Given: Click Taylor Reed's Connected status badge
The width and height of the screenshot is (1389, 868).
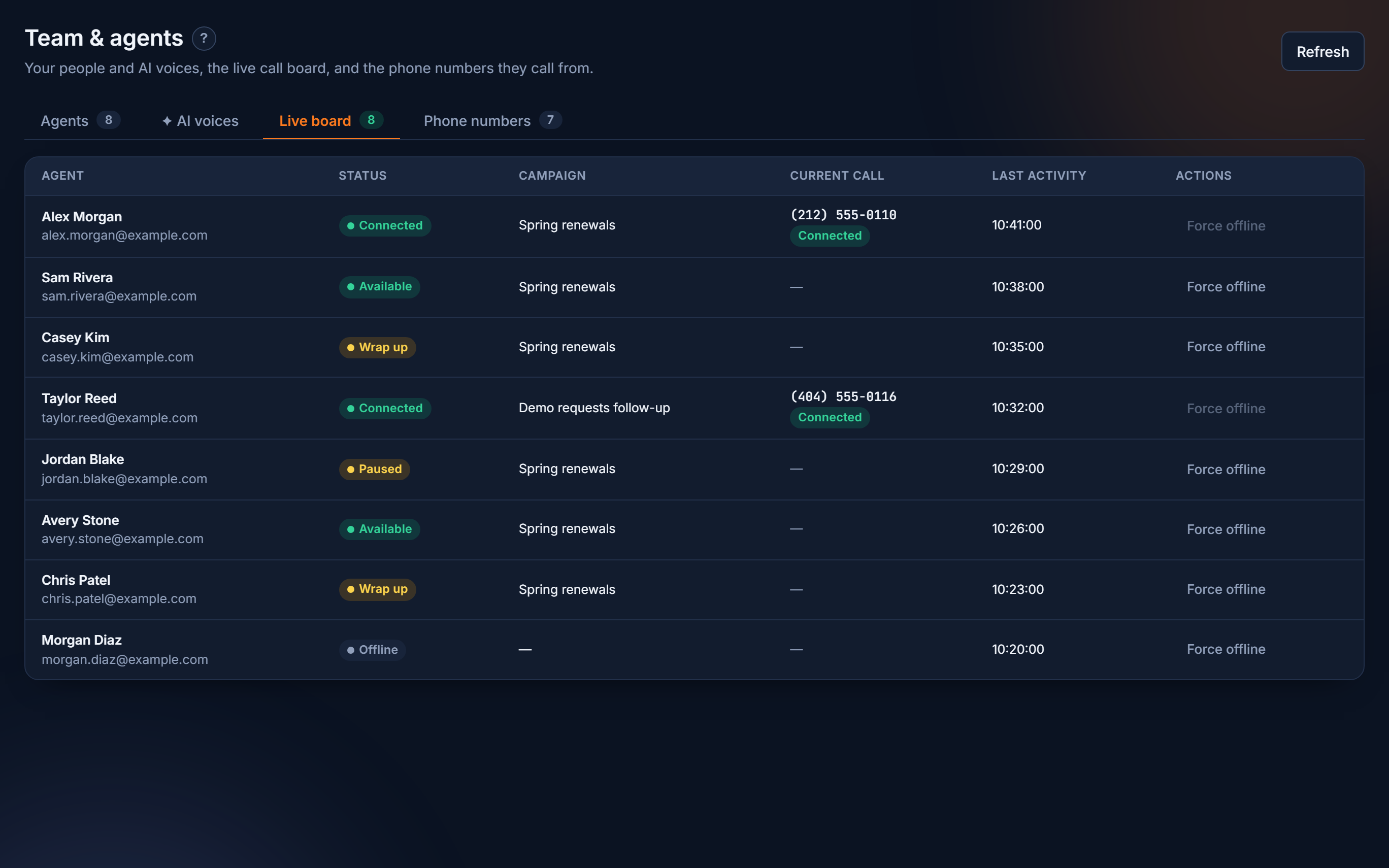Looking at the screenshot, I should (384, 408).
